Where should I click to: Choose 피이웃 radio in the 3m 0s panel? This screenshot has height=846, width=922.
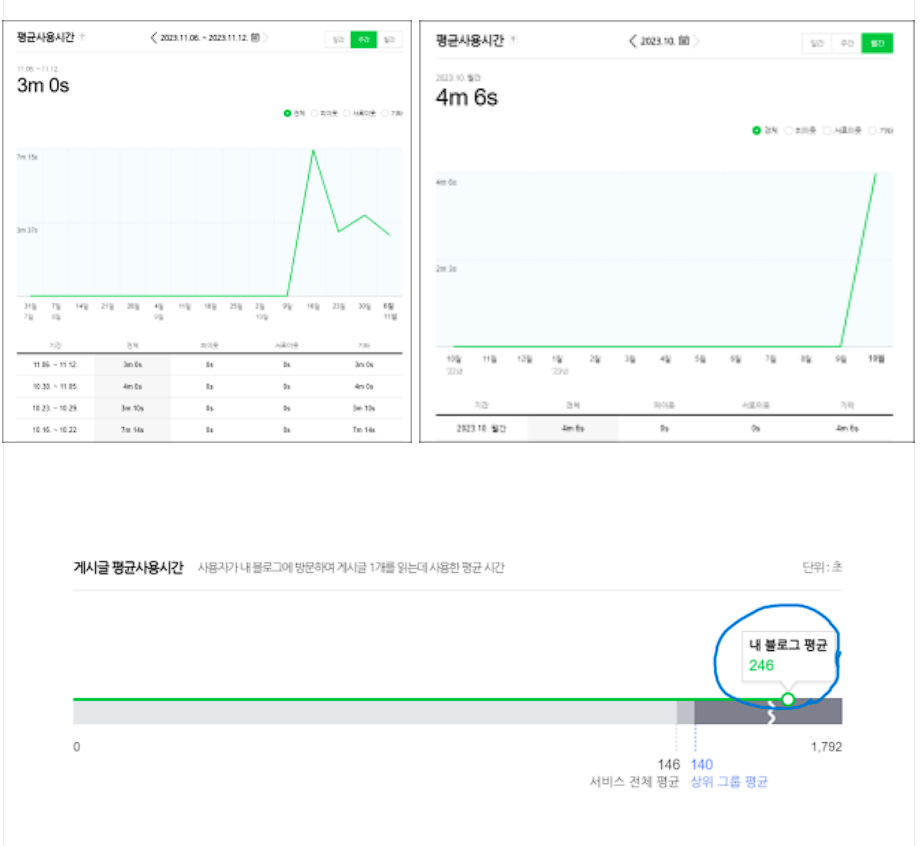click(x=315, y=113)
